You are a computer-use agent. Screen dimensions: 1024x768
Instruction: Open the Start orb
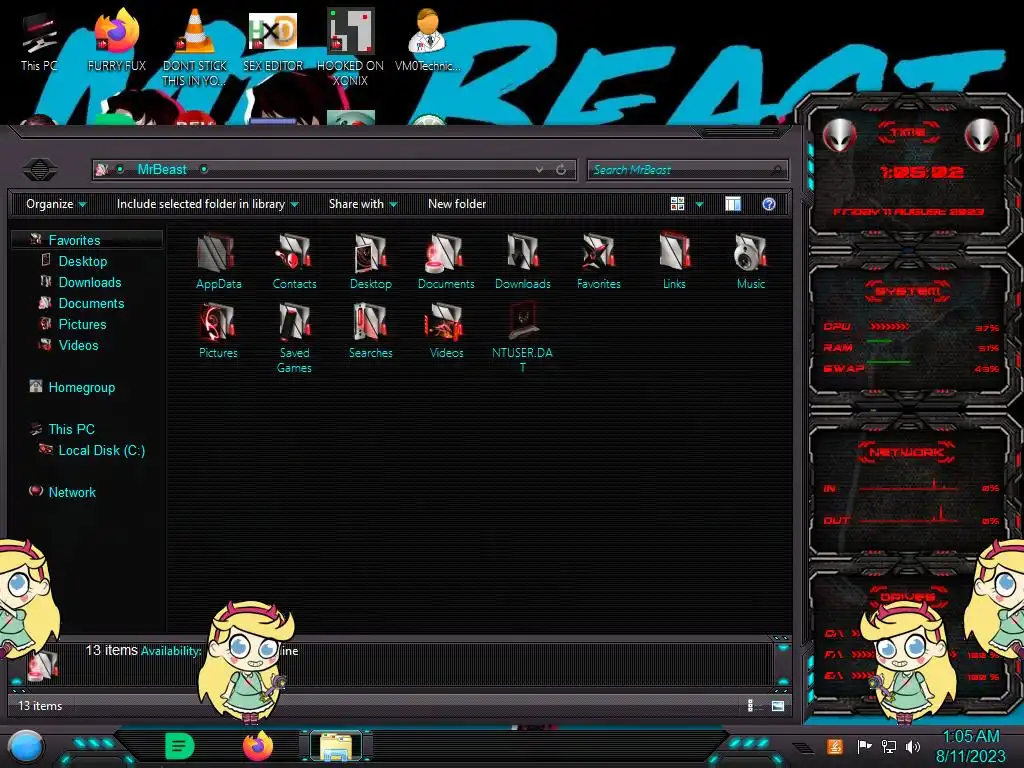pyautogui.click(x=26, y=747)
